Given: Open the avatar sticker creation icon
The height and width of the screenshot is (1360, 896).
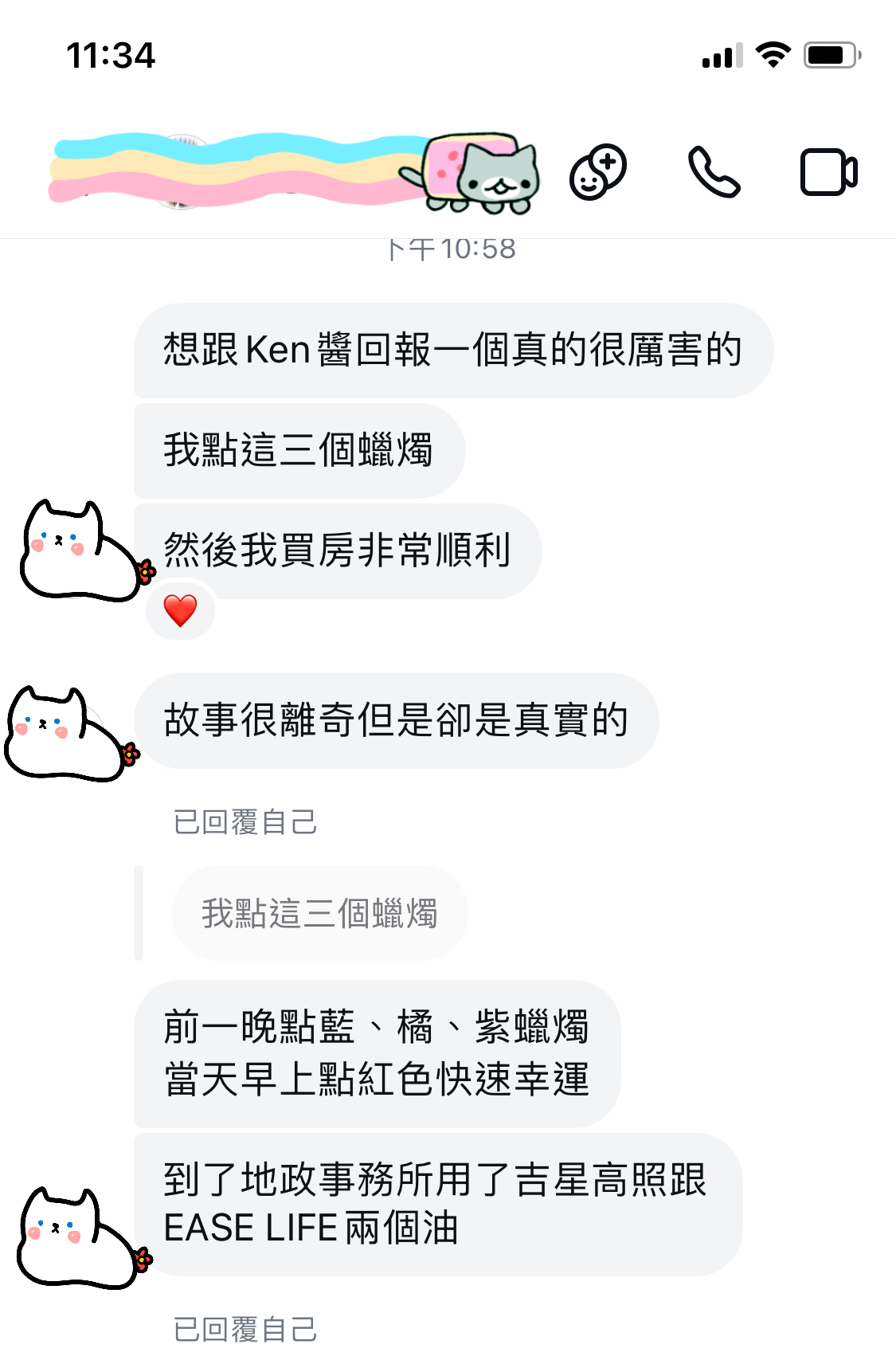Looking at the screenshot, I should pos(598,172).
